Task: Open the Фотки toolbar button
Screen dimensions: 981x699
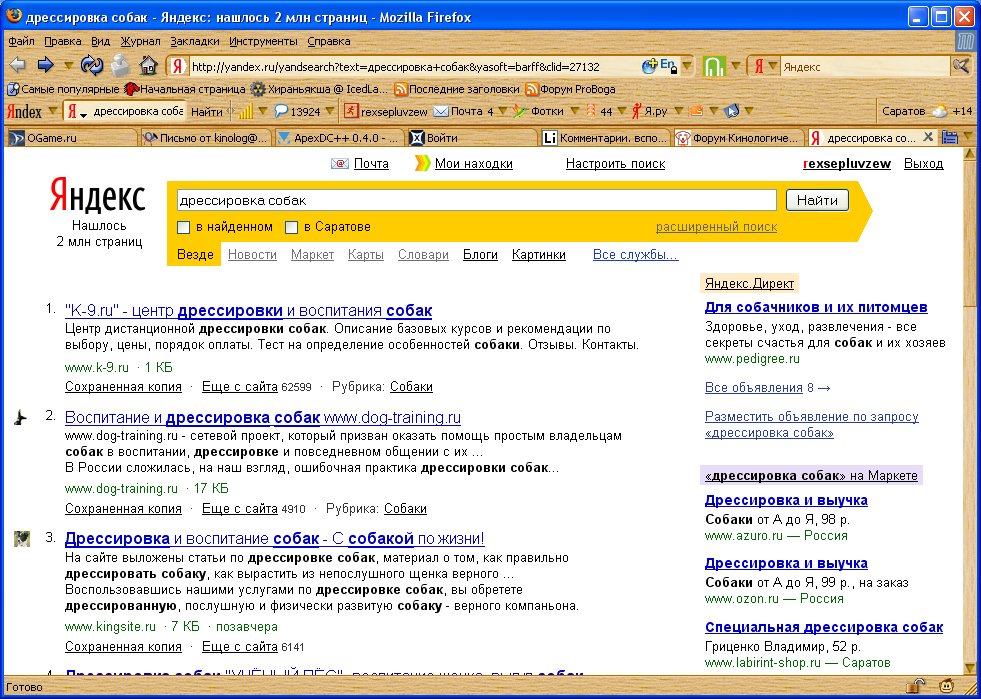Action: [x=537, y=111]
